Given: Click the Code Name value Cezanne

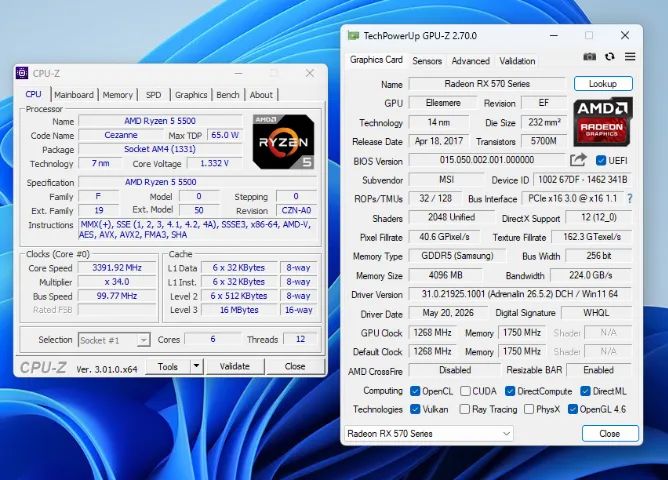Looking at the screenshot, I should [x=121, y=135].
